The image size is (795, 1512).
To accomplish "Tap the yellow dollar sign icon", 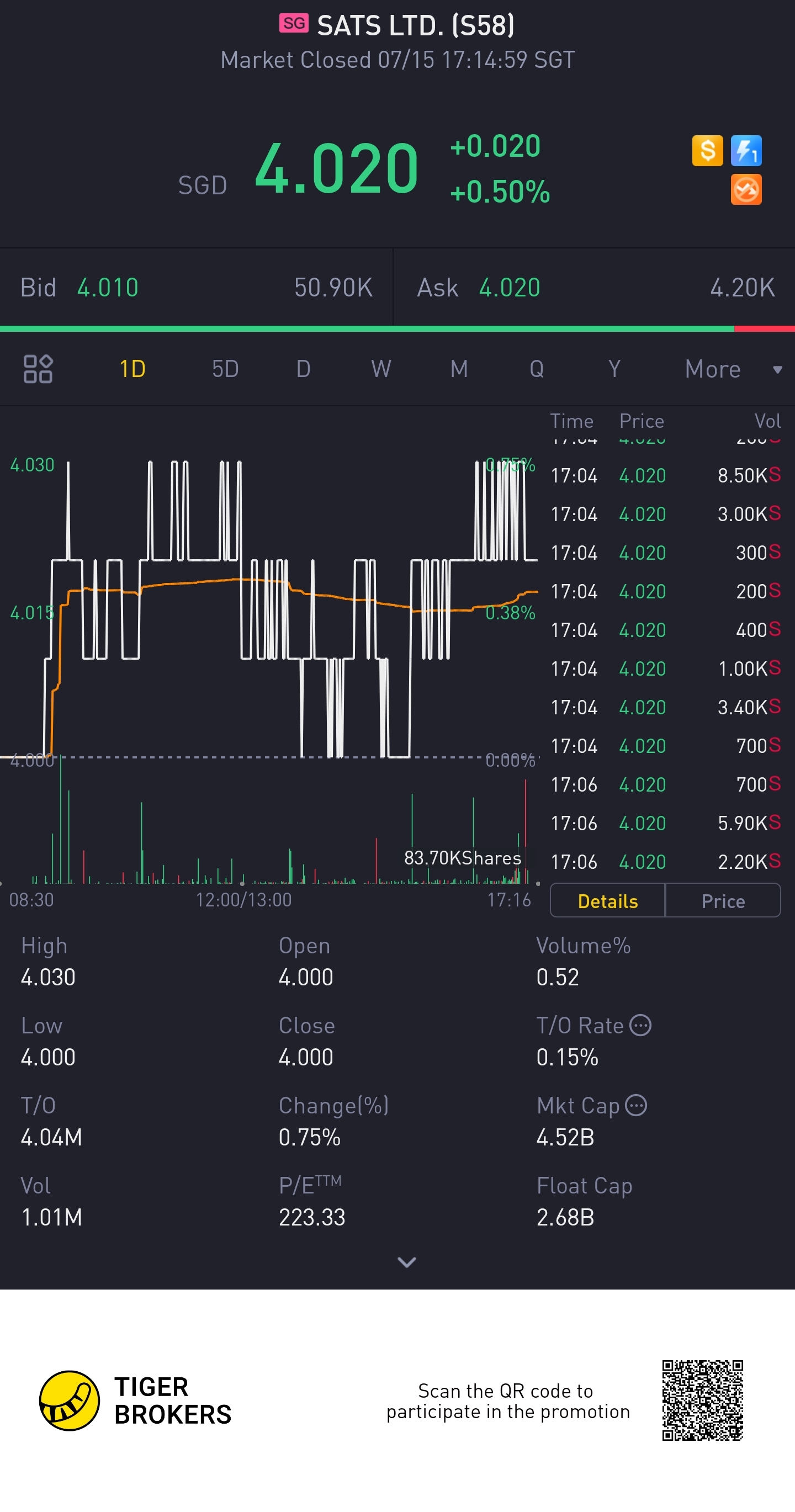I will 707,151.
